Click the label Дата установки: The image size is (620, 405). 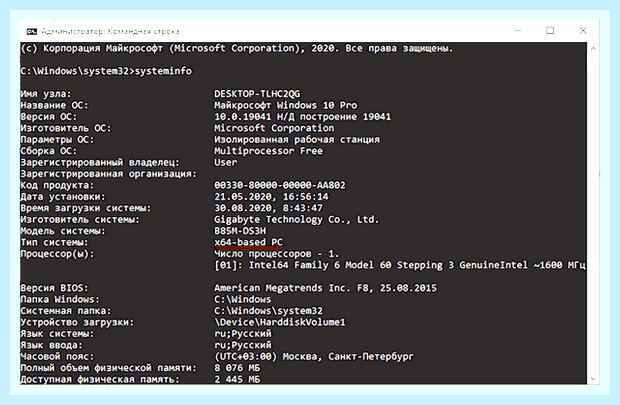click(63, 197)
